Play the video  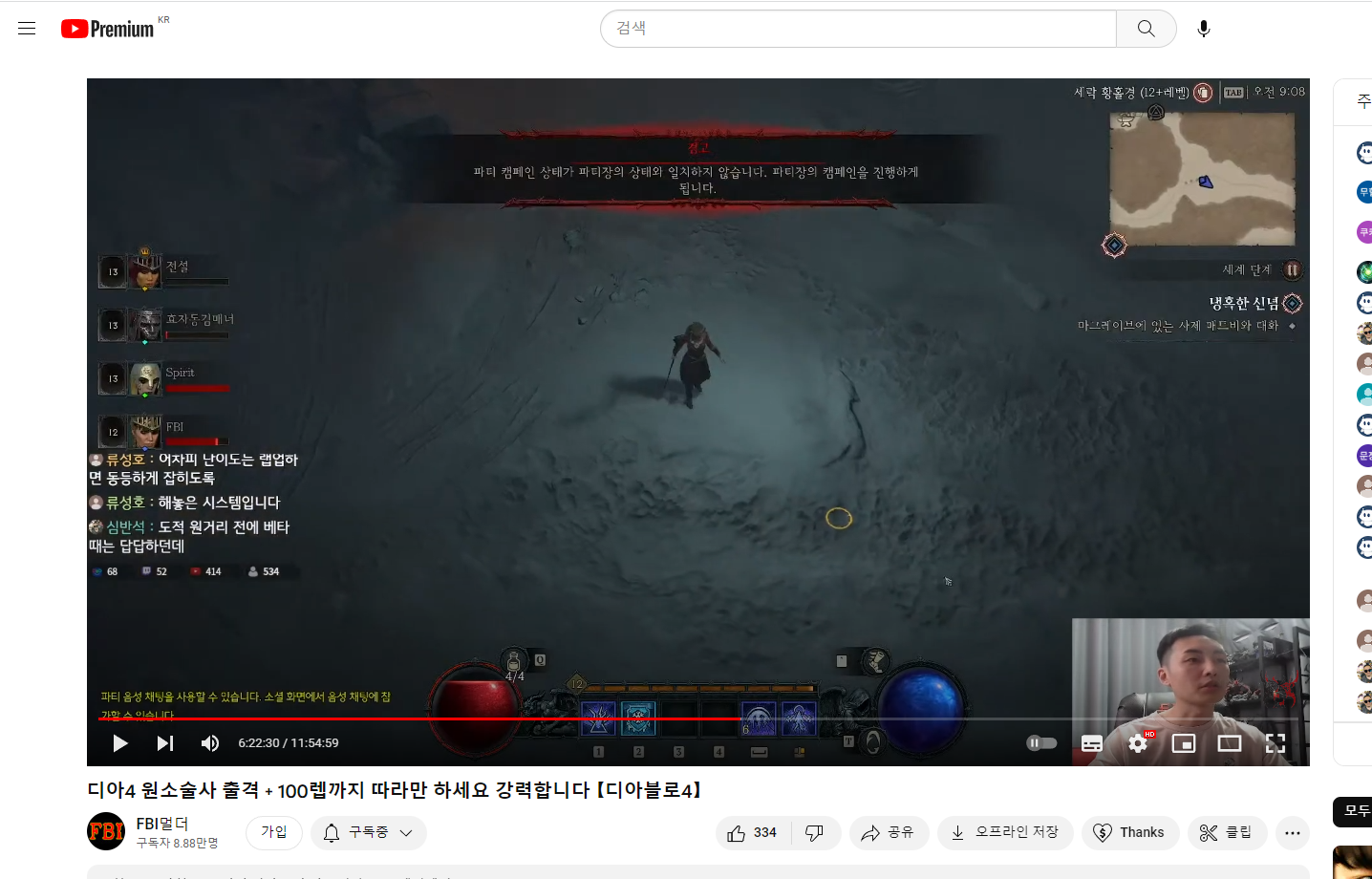tap(120, 743)
